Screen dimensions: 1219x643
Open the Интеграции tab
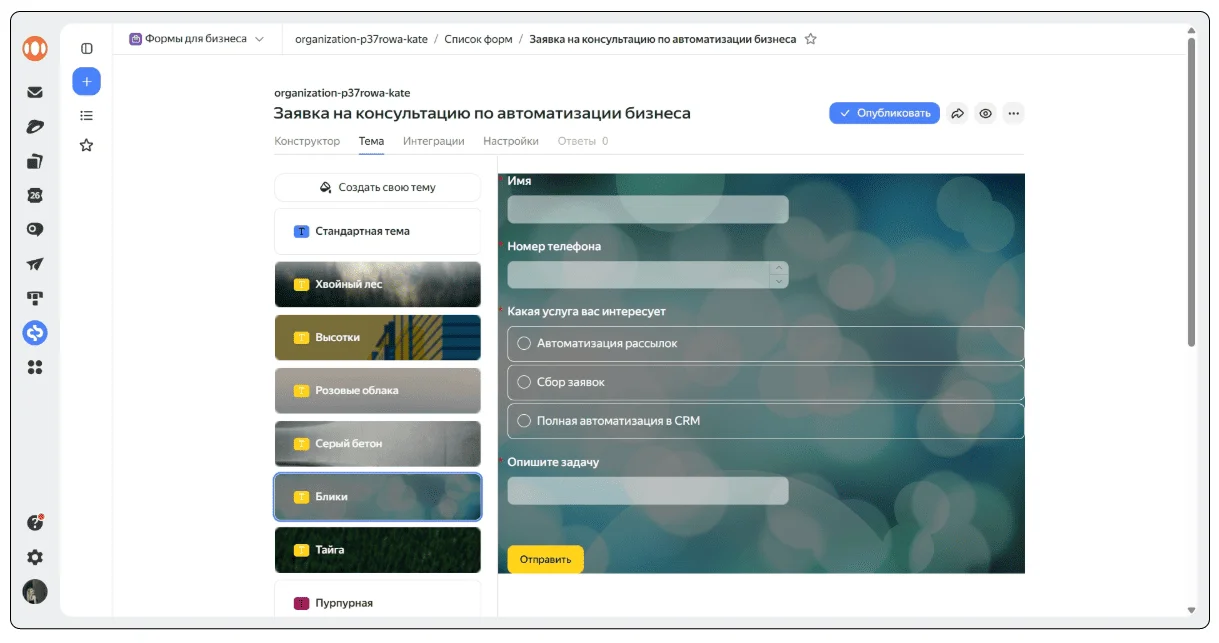click(434, 141)
